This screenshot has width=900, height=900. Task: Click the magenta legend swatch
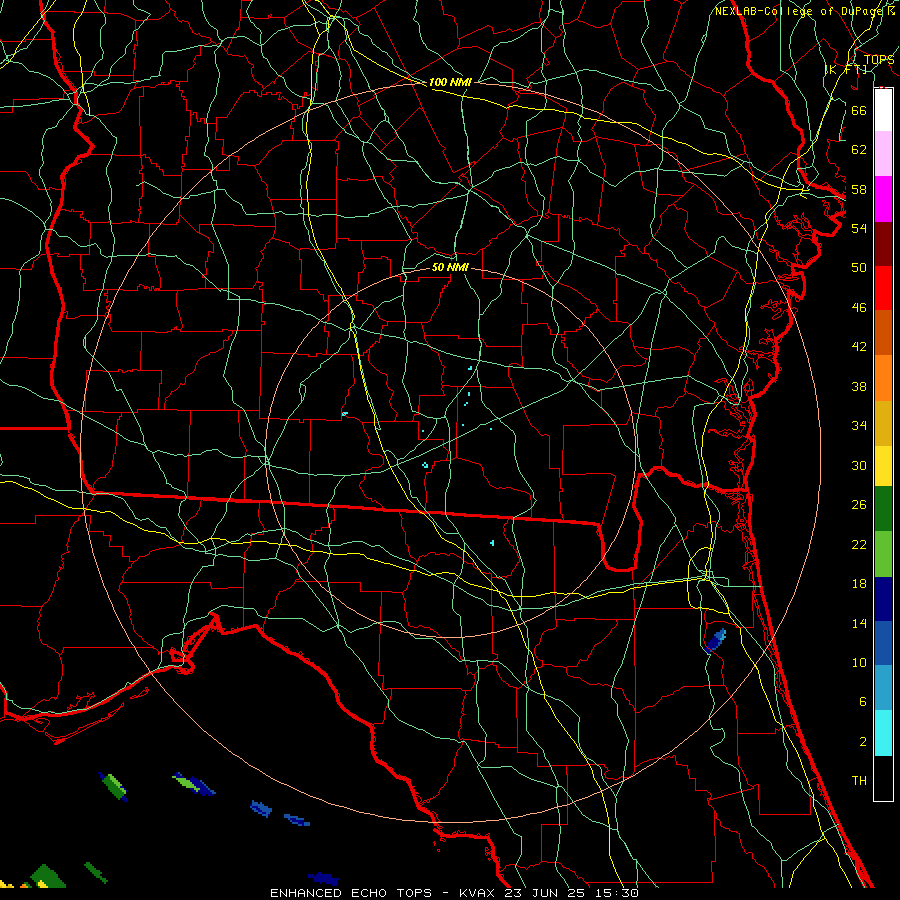pyautogui.click(x=883, y=199)
